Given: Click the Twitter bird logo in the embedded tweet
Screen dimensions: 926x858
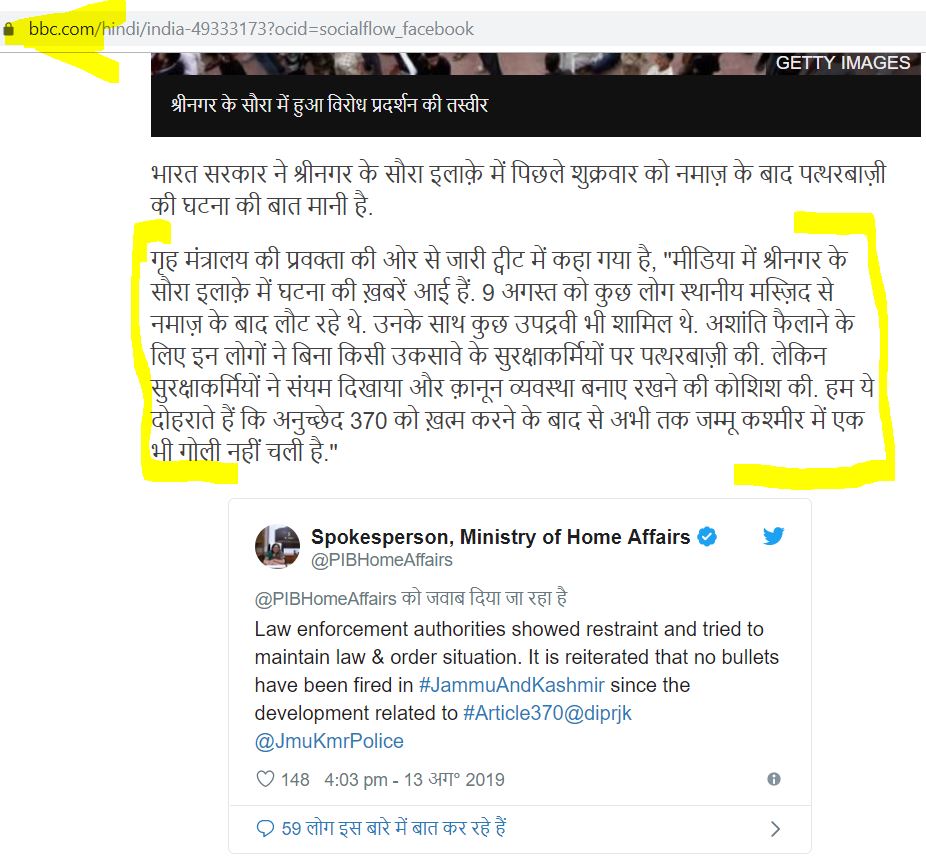Looking at the screenshot, I should pos(773,536).
